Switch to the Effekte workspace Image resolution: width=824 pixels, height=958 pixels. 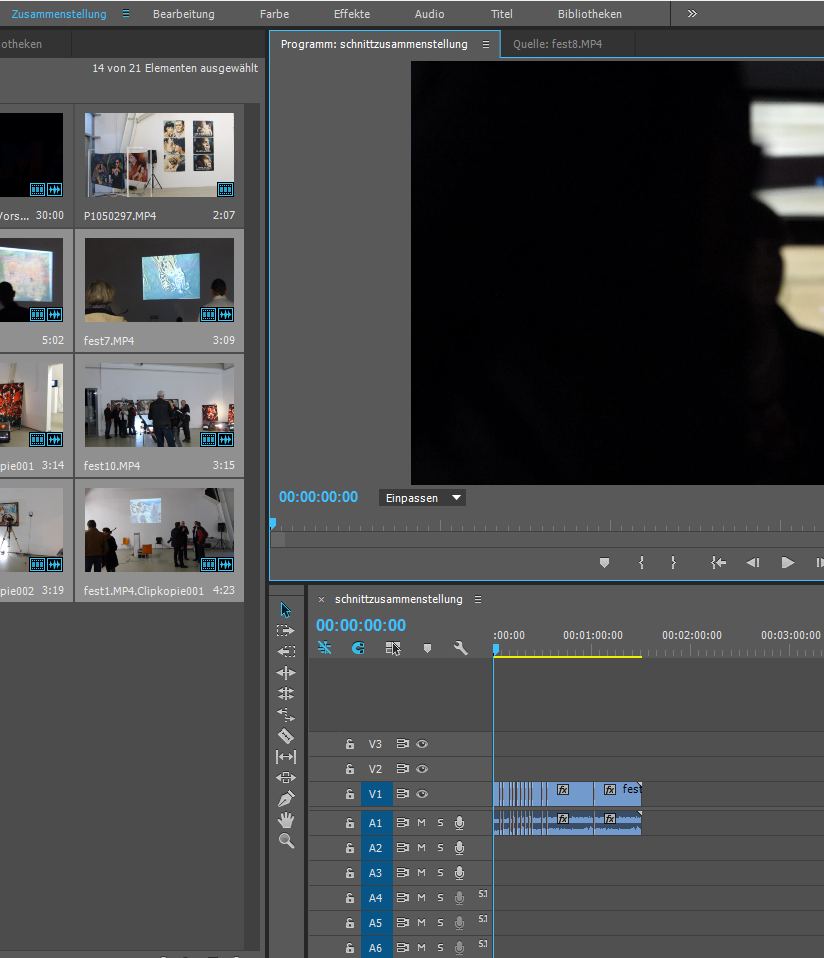pyautogui.click(x=352, y=14)
